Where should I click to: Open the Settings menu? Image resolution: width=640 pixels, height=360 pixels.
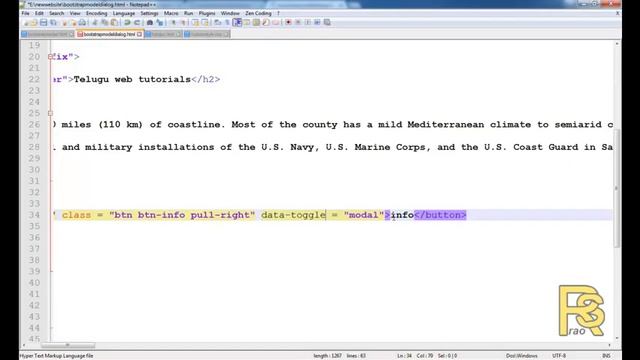click(x=149, y=13)
